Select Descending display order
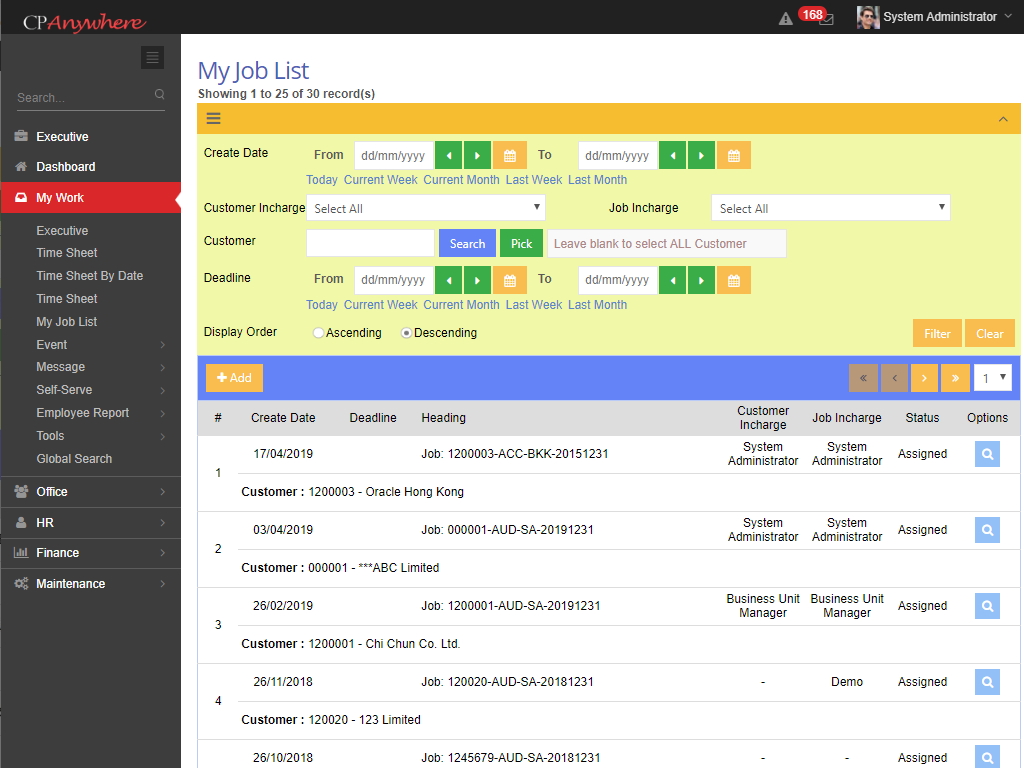Image resolution: width=1024 pixels, height=768 pixels. (407, 333)
